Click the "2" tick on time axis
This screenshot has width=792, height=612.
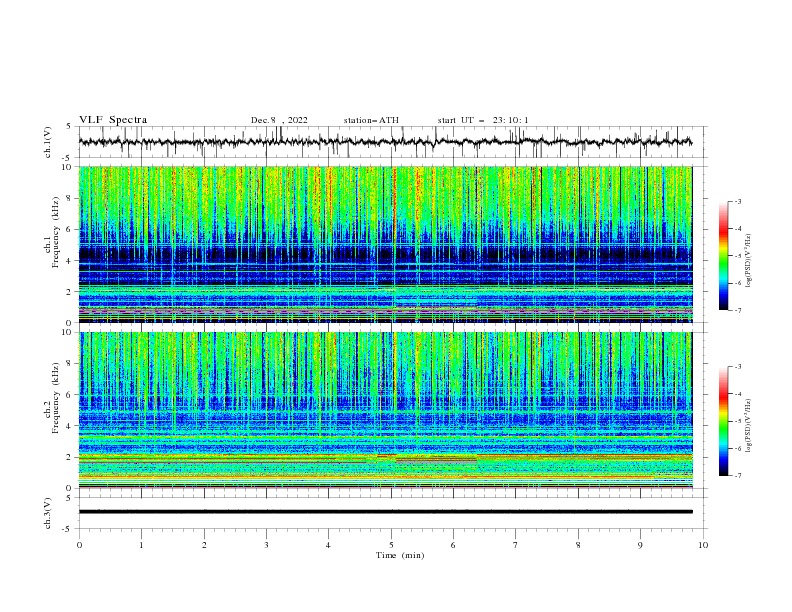pos(204,545)
